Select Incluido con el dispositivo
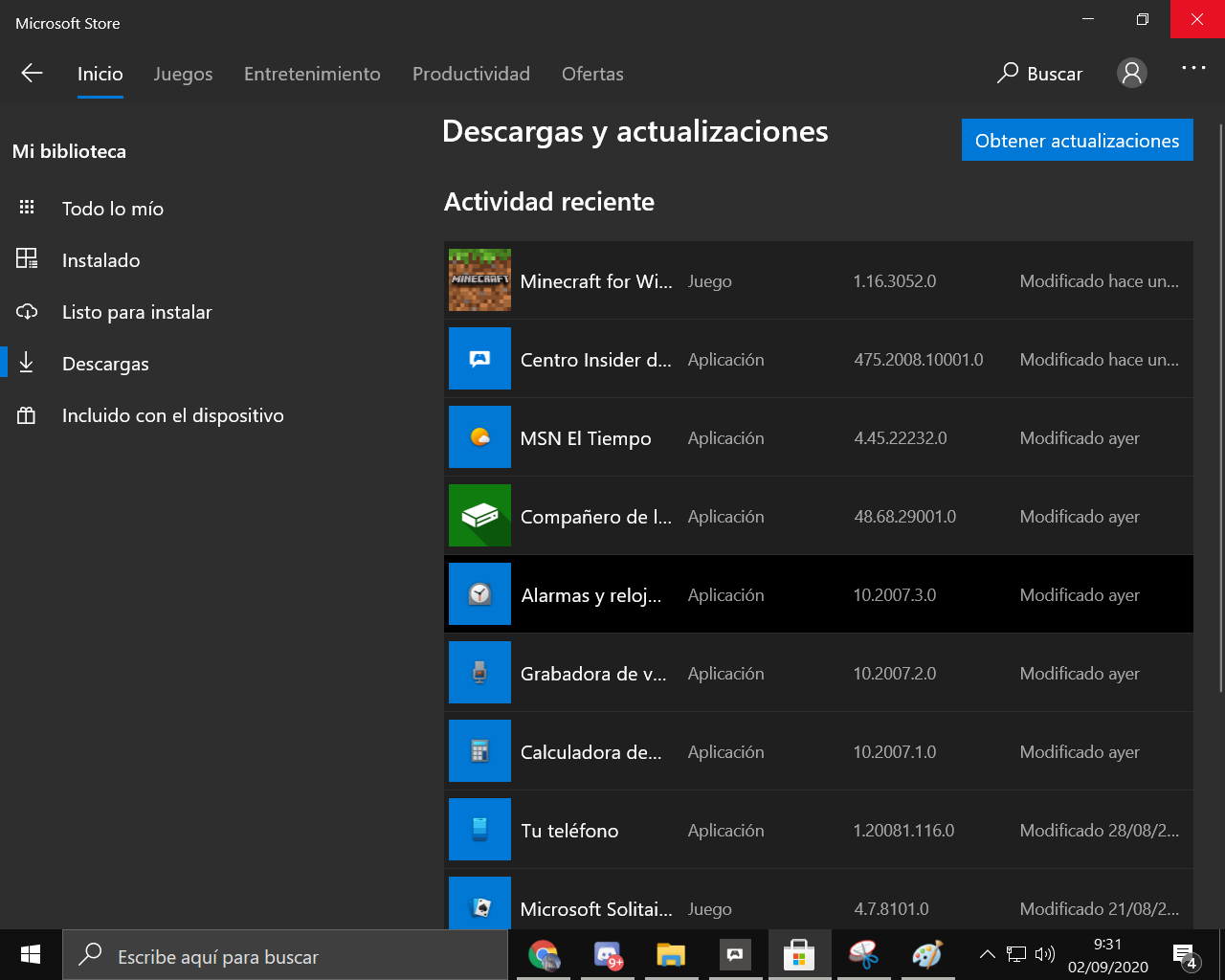The height and width of the screenshot is (980, 1225). tap(173, 415)
